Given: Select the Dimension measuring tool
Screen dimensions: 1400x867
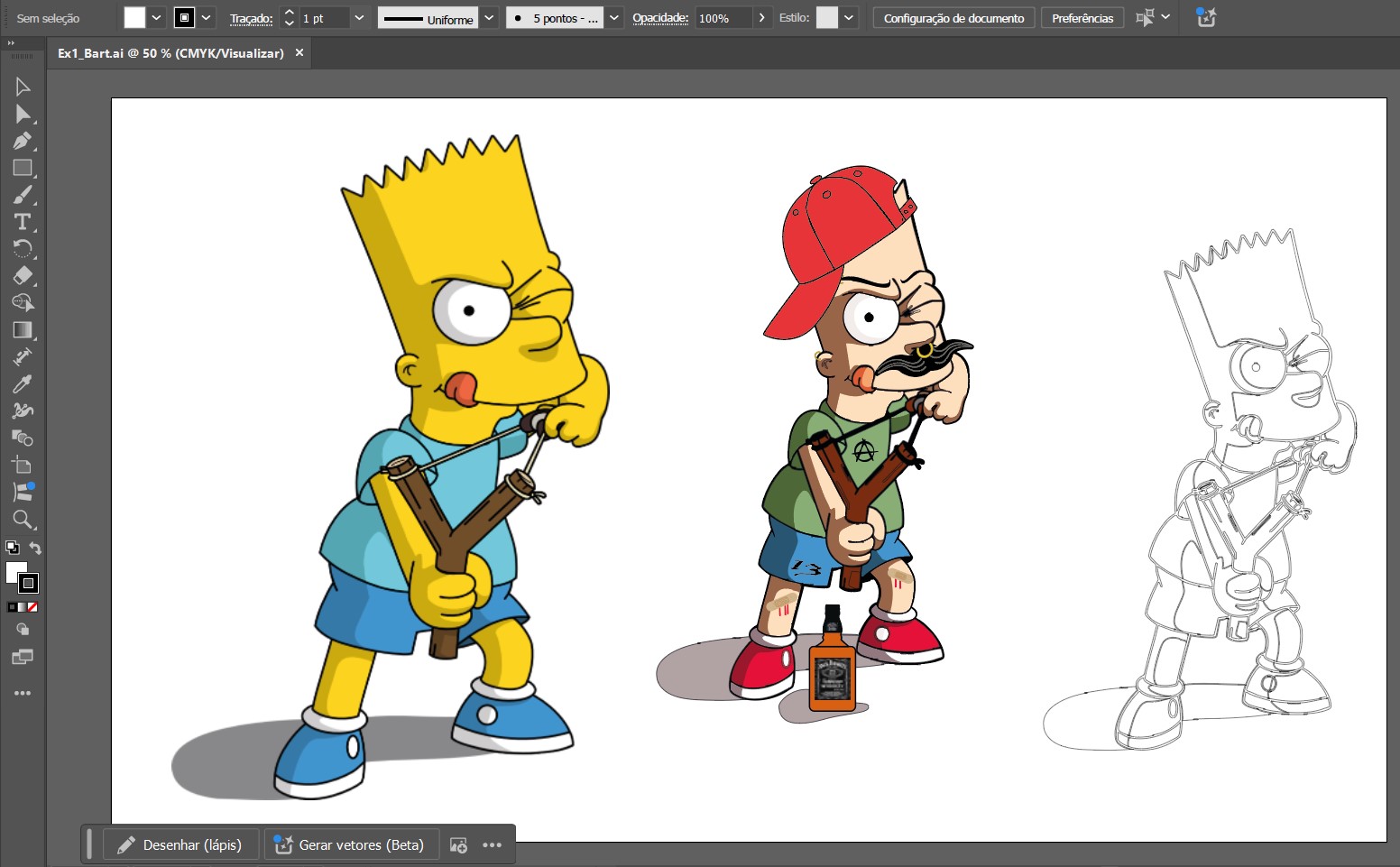Looking at the screenshot, I should pos(23,357).
